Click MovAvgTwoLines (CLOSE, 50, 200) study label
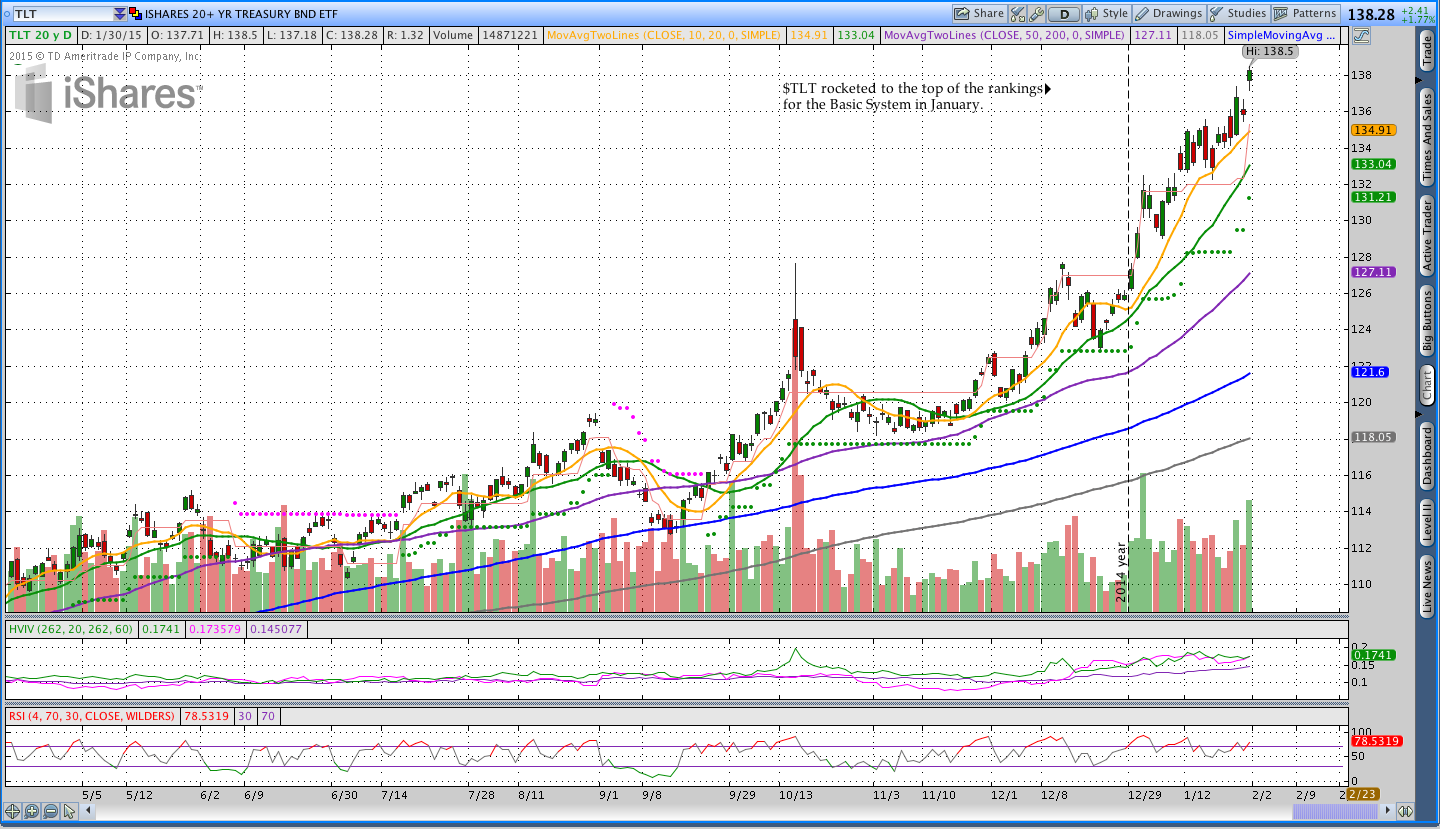Screen dimensions: 1440x829 click(x=1004, y=35)
